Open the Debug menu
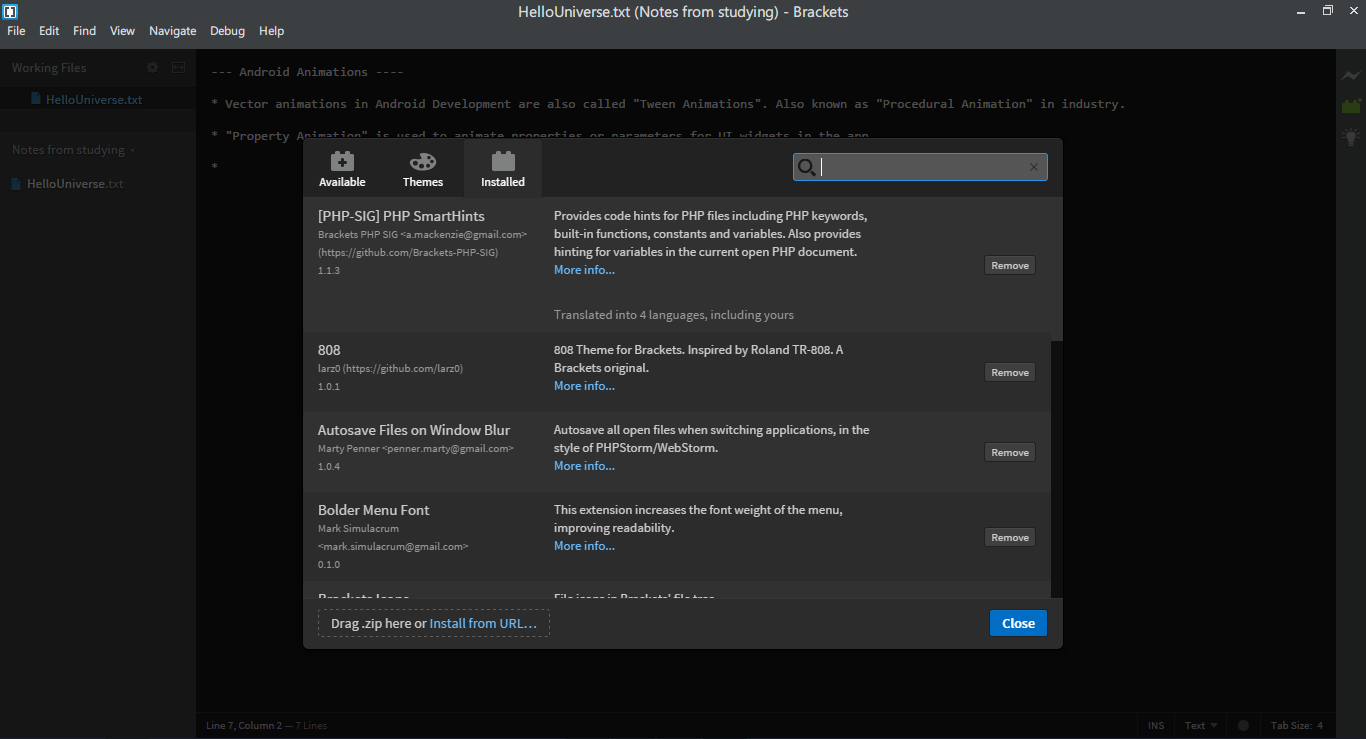1366x739 pixels. pyautogui.click(x=227, y=31)
